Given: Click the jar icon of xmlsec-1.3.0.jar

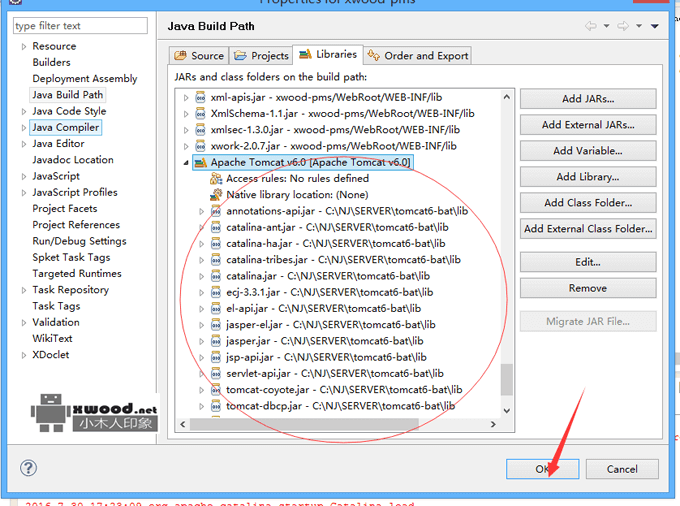Looking at the screenshot, I should [200, 130].
